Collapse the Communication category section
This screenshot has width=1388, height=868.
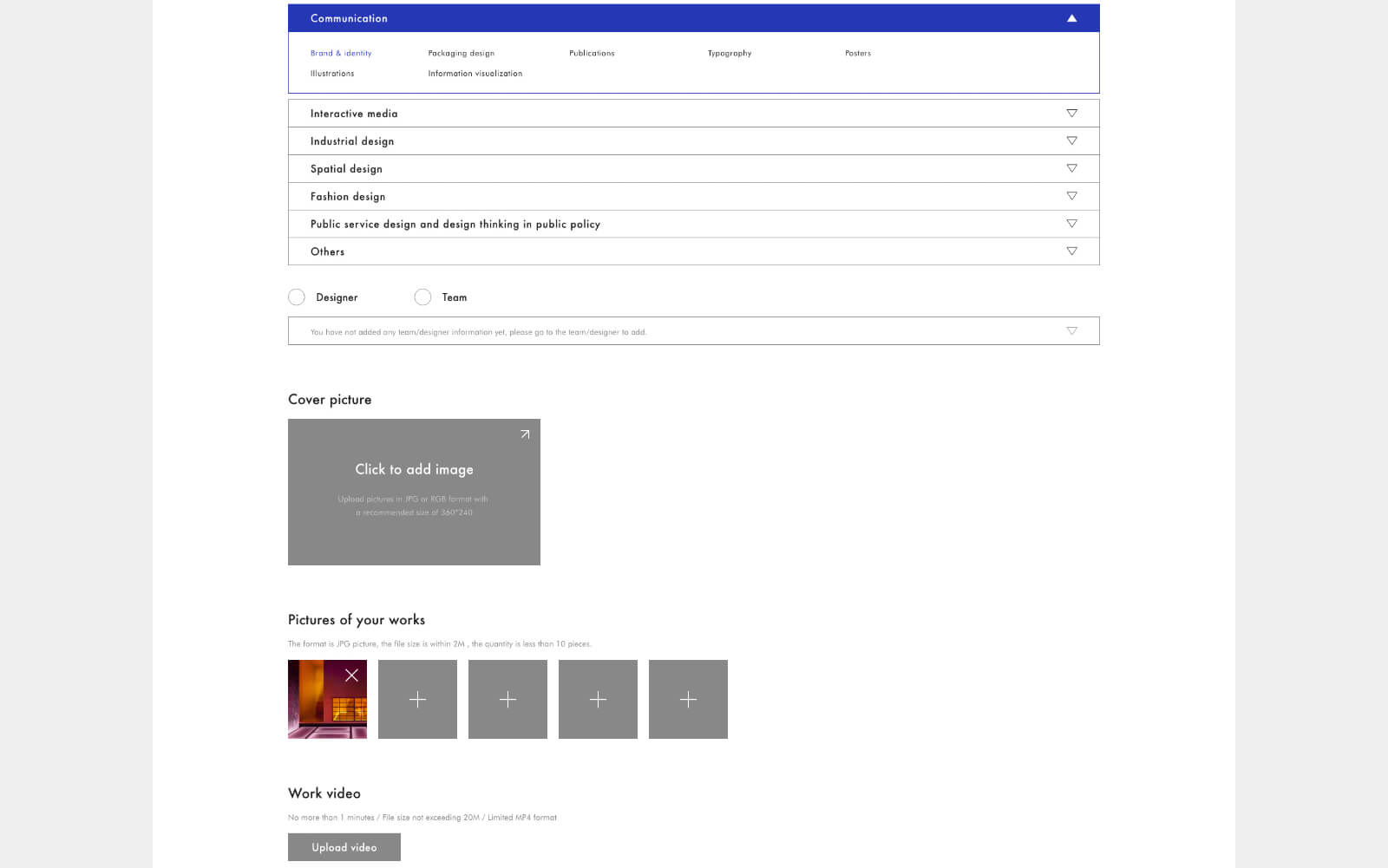pos(1071,18)
